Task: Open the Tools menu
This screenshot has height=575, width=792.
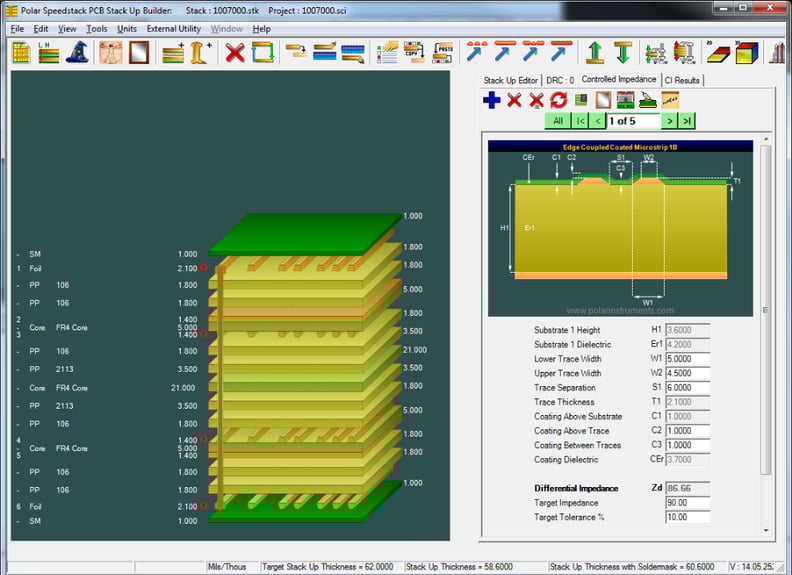Action: (96, 29)
